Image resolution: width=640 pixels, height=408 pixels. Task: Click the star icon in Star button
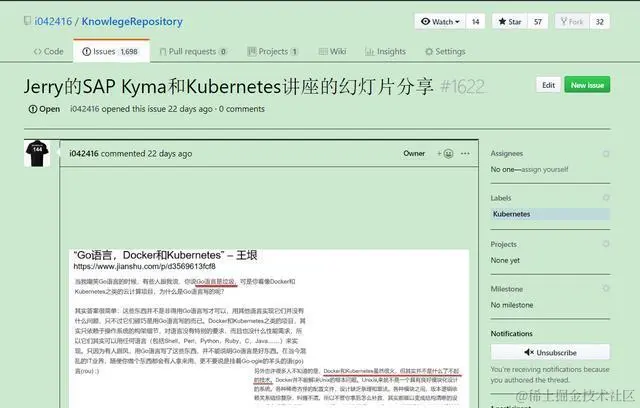coord(502,21)
